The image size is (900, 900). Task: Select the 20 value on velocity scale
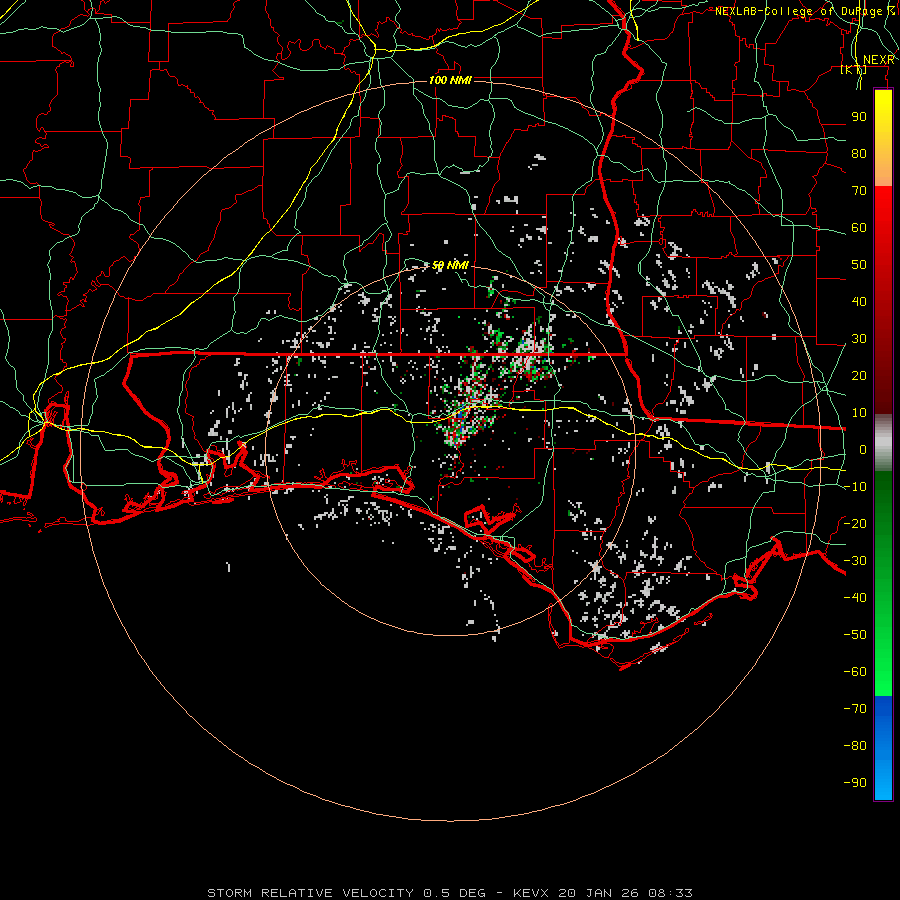coord(859,375)
